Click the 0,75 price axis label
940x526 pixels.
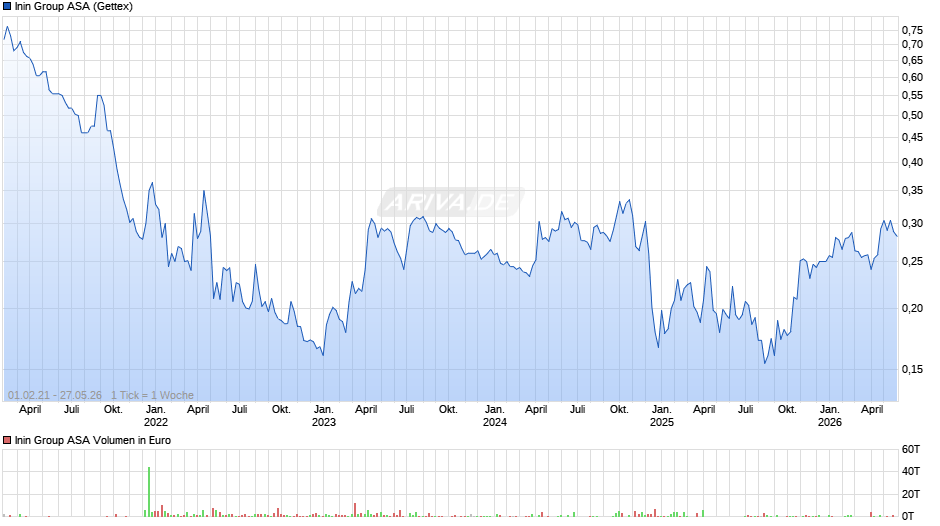coord(912,31)
